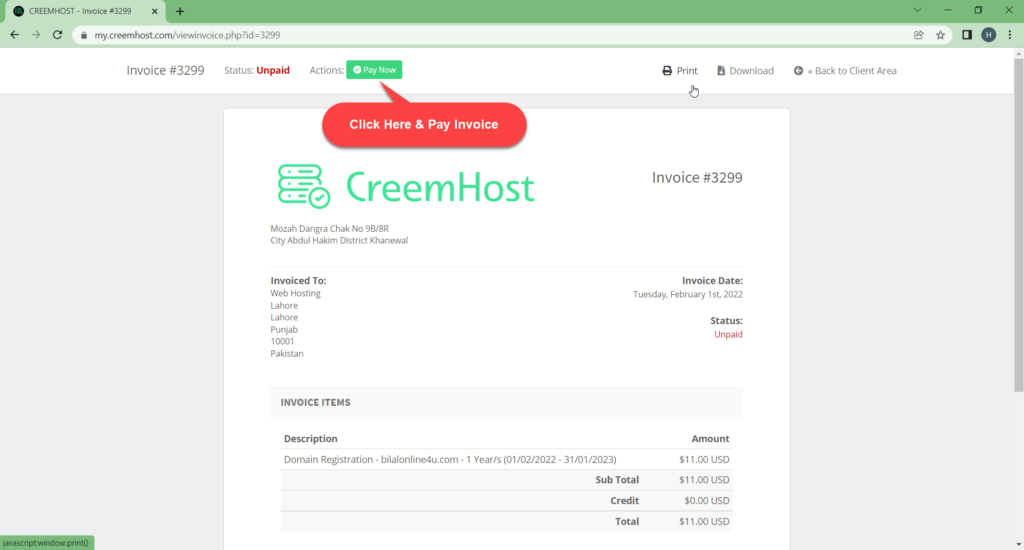The width and height of the screenshot is (1024, 550).
Task: Click the Invoice Date value text
Action: tap(688, 295)
